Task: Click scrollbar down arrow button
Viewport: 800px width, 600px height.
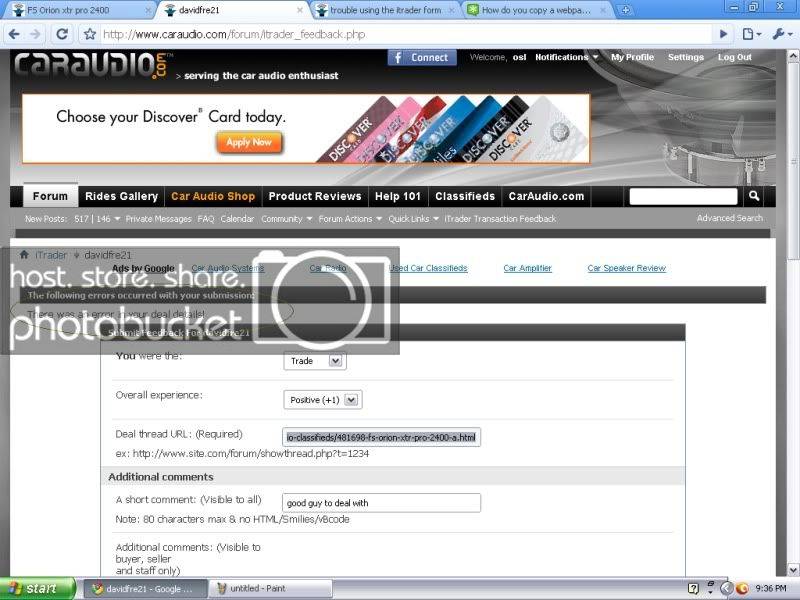Action: [x=793, y=570]
